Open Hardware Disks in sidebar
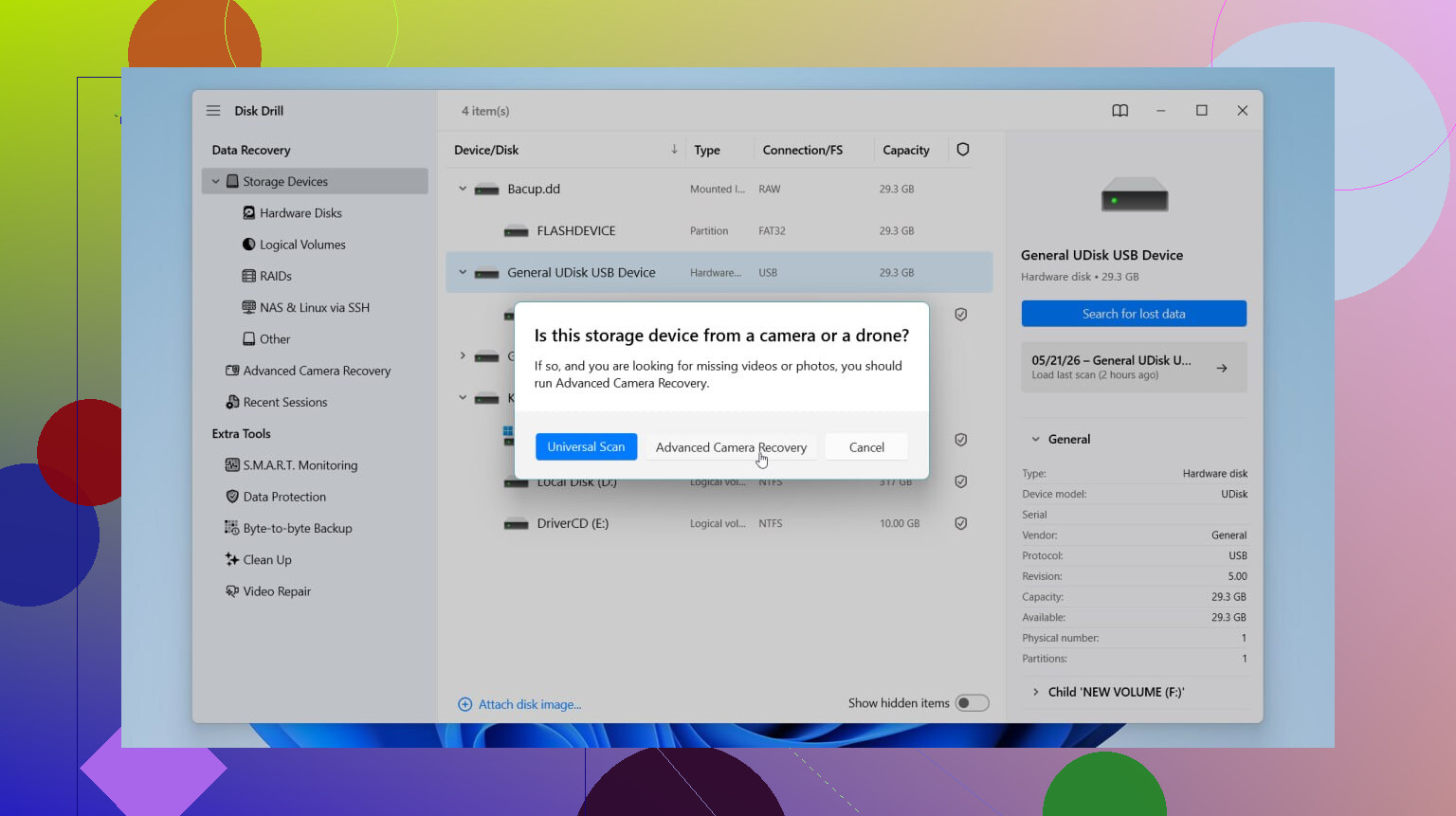1456x816 pixels. tap(300, 213)
